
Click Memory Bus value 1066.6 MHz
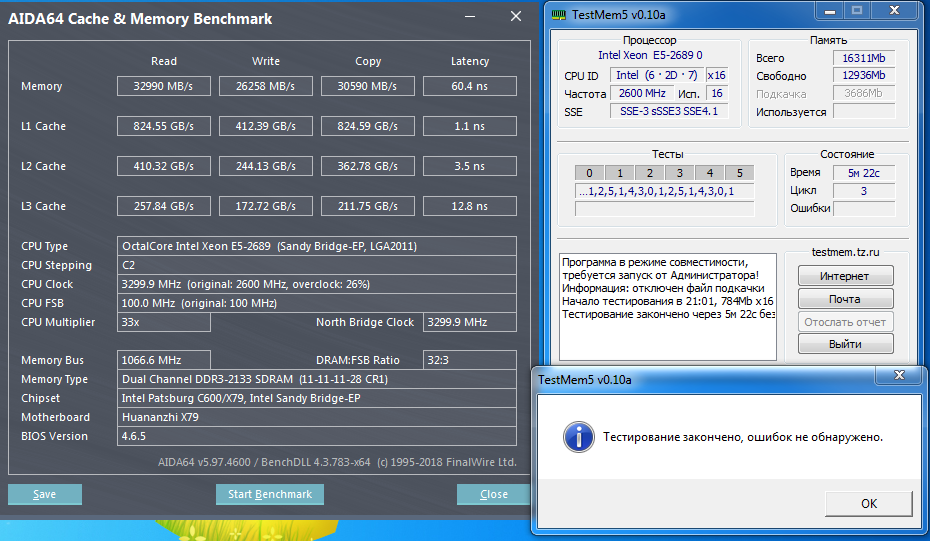(x=164, y=360)
